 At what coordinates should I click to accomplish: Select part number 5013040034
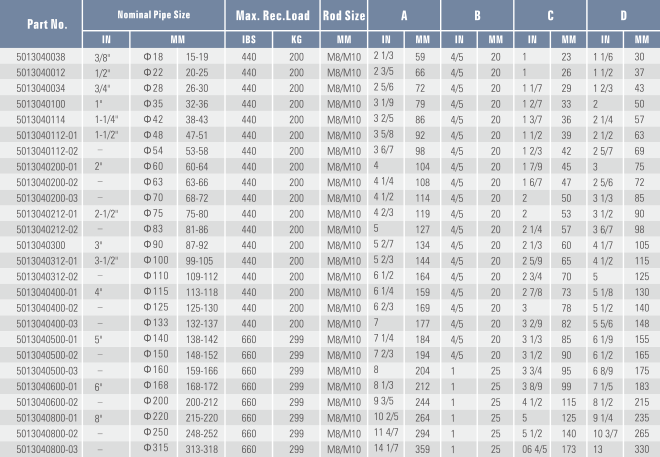(x=41, y=88)
